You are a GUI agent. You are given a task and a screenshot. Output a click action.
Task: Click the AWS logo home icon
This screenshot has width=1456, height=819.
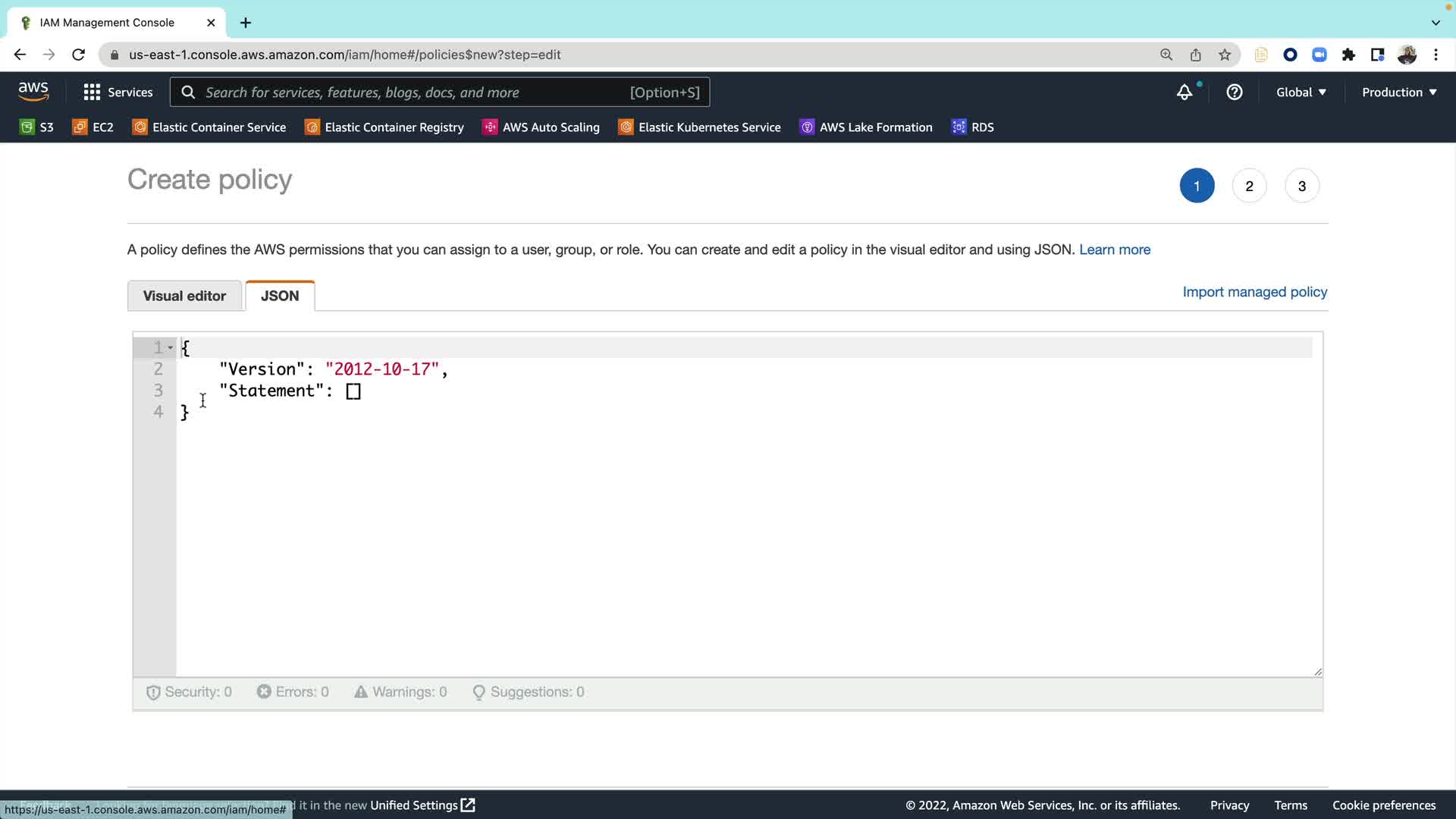(33, 92)
